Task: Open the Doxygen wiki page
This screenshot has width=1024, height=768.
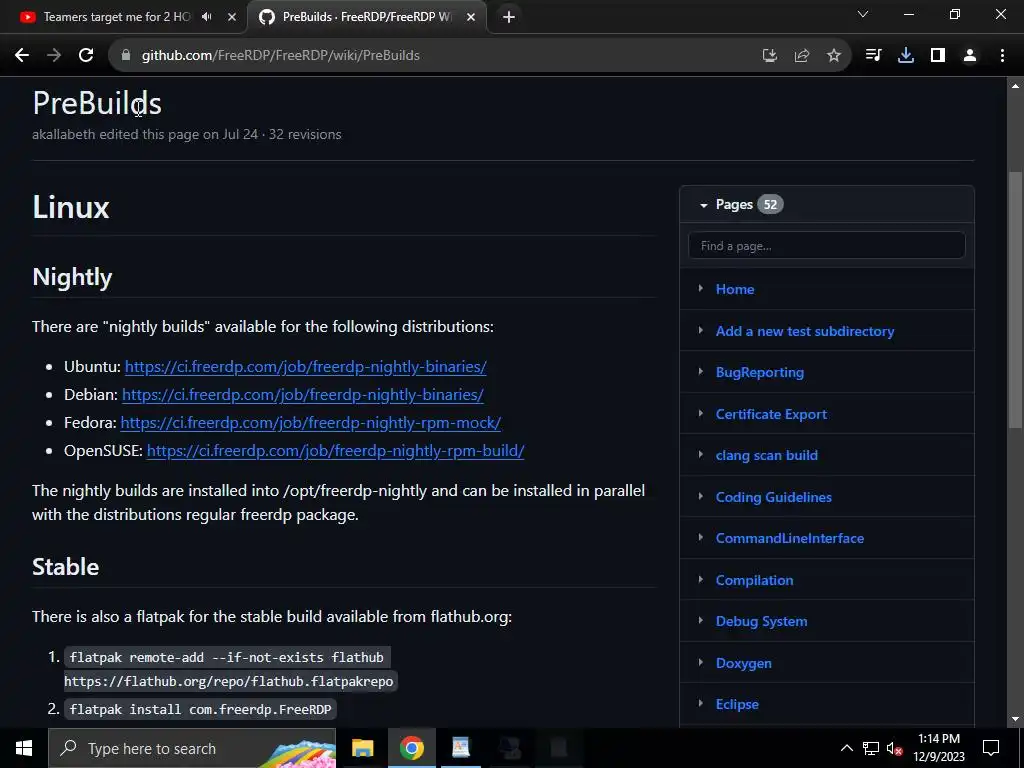Action: [x=743, y=663]
